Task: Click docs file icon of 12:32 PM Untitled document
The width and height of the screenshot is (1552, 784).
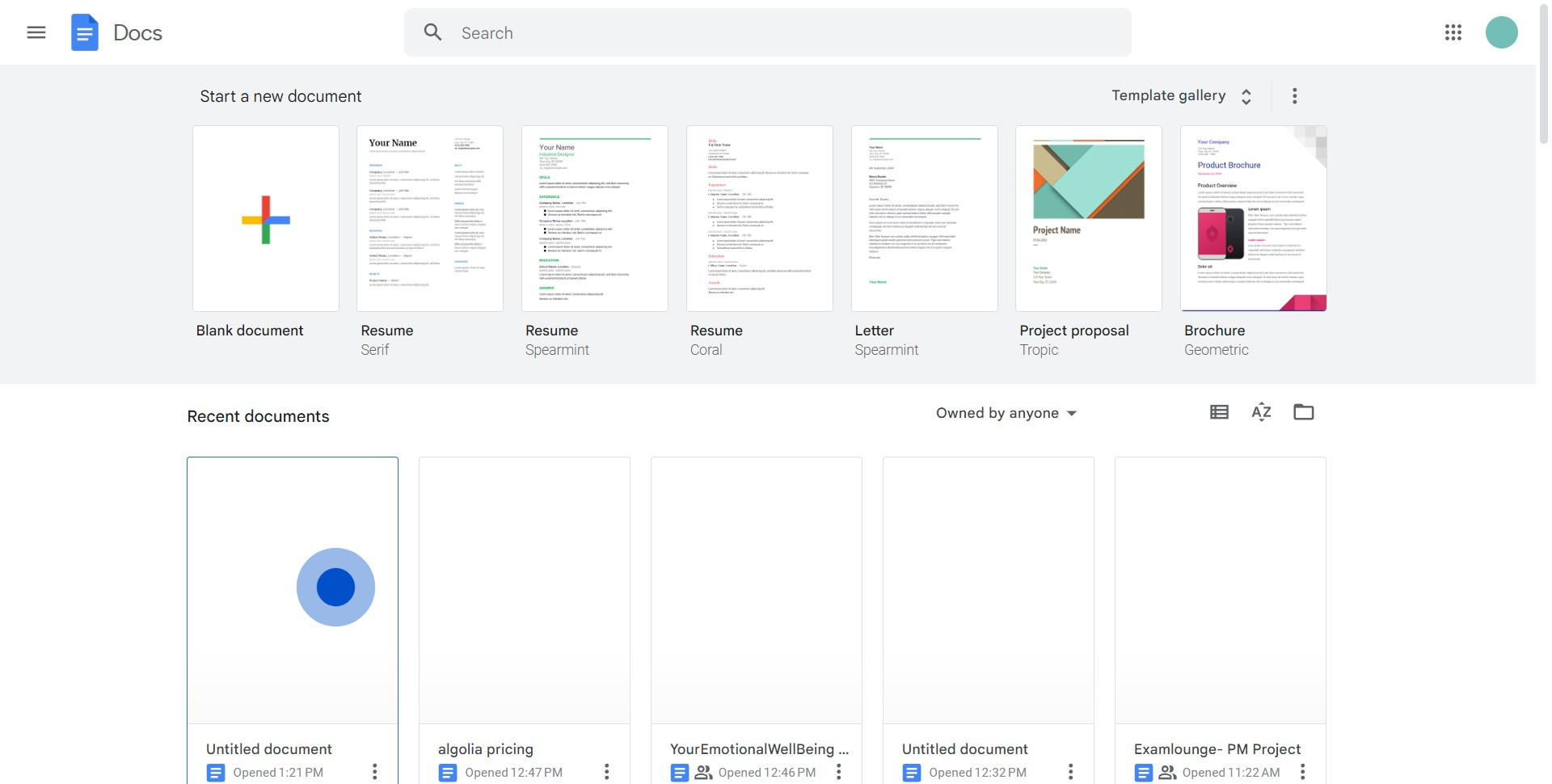Action: [912, 773]
